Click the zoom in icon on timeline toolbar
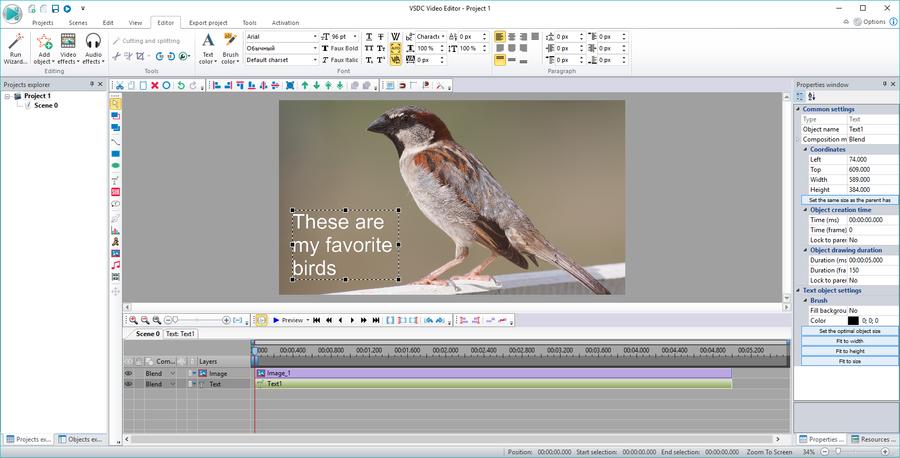The height and width of the screenshot is (458, 900). click(x=132, y=320)
